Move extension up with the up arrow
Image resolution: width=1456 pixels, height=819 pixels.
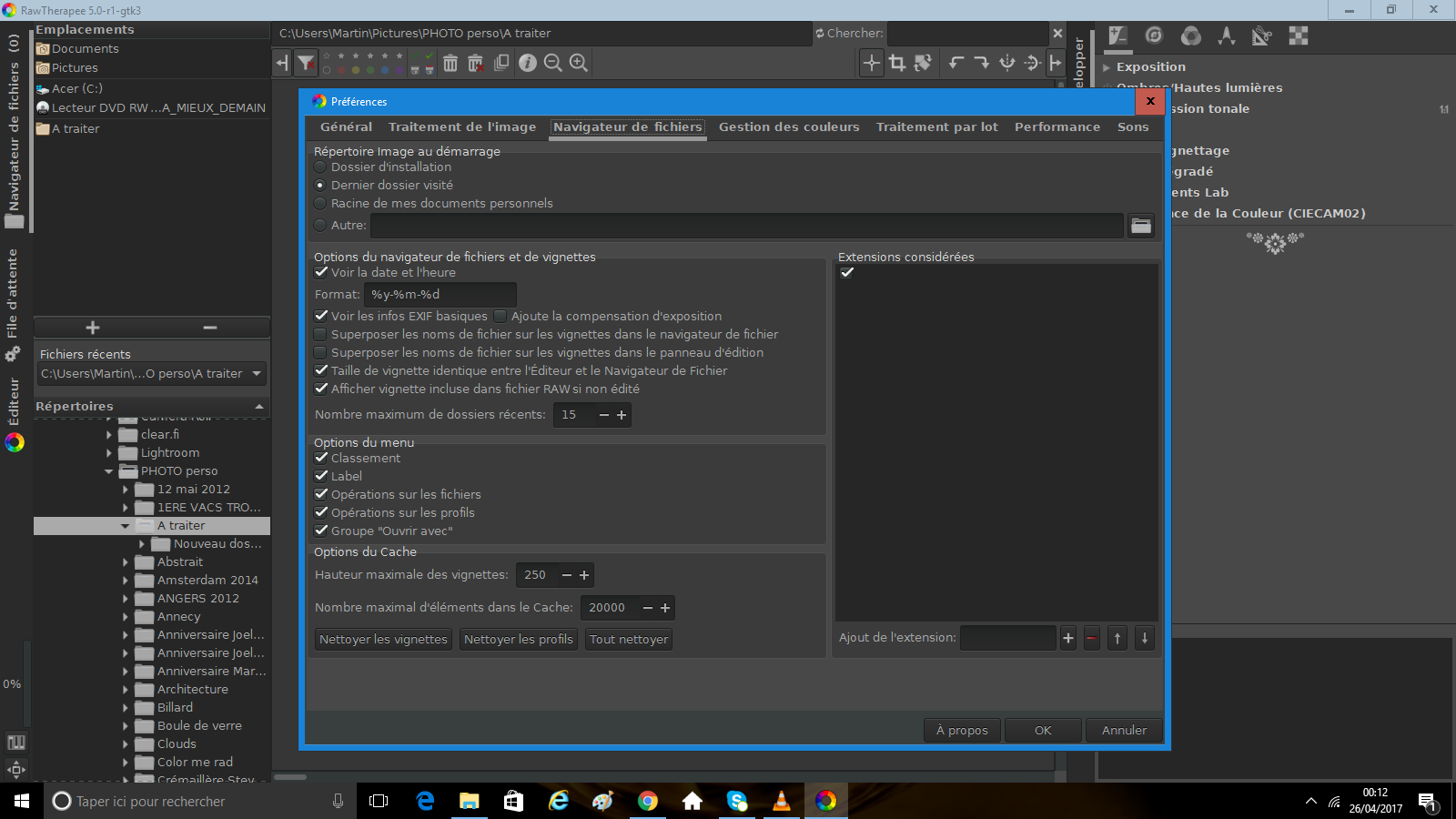[x=1117, y=638]
